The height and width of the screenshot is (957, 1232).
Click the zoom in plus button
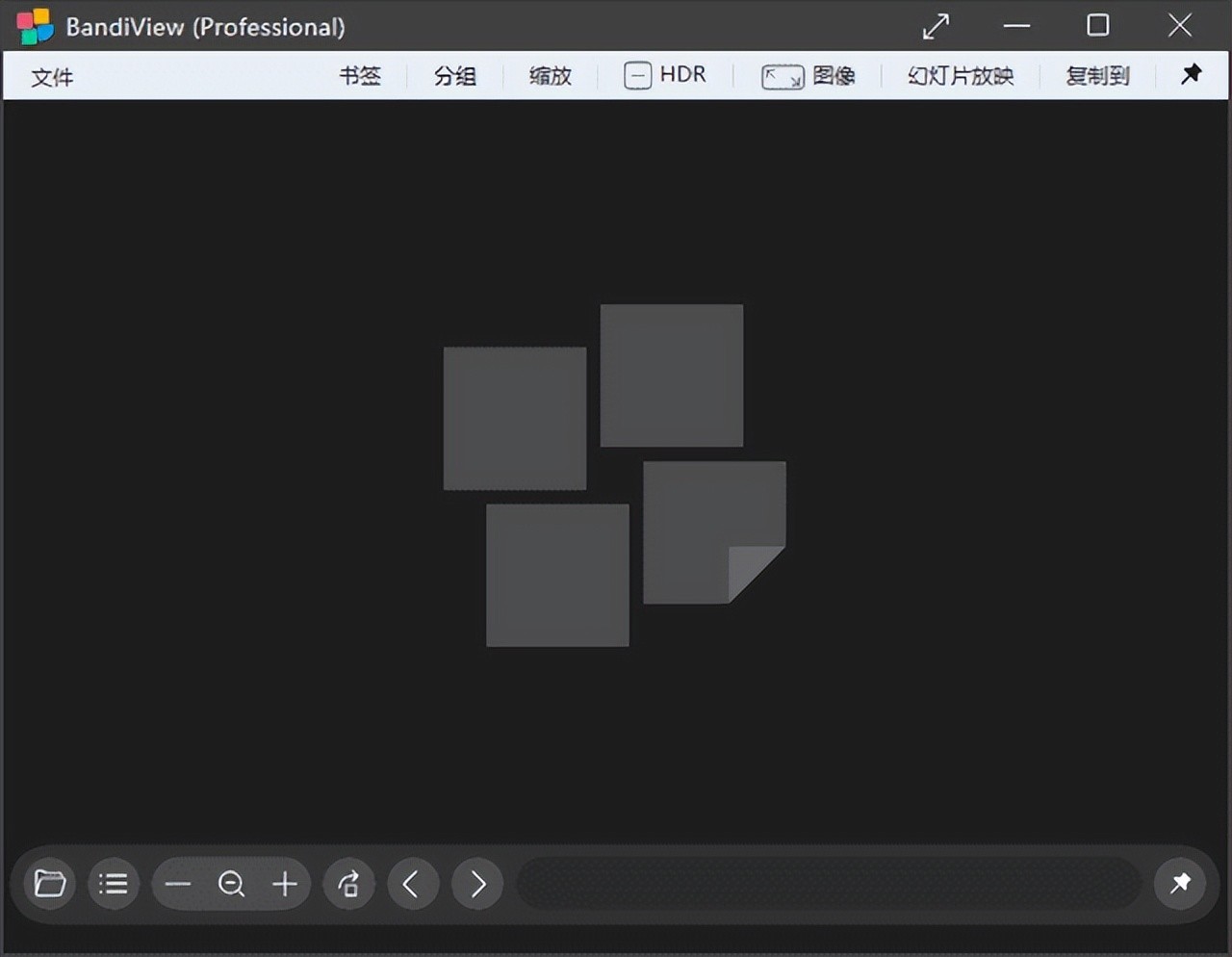tap(285, 883)
